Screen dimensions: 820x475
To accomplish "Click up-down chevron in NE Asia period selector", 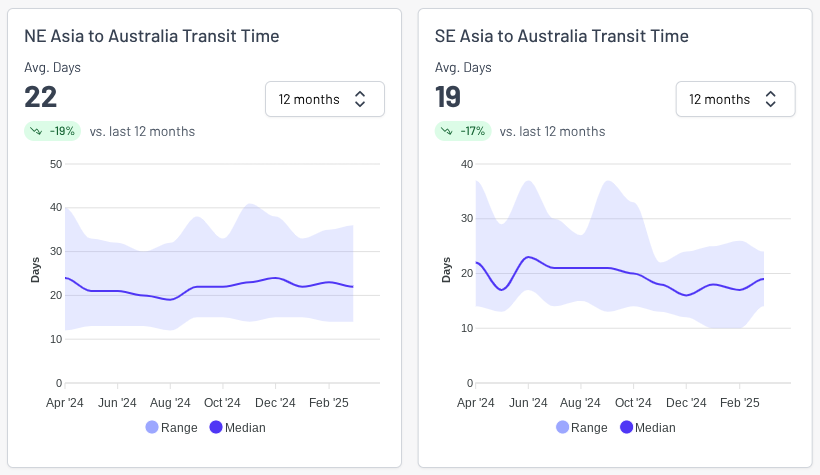I will click(360, 99).
